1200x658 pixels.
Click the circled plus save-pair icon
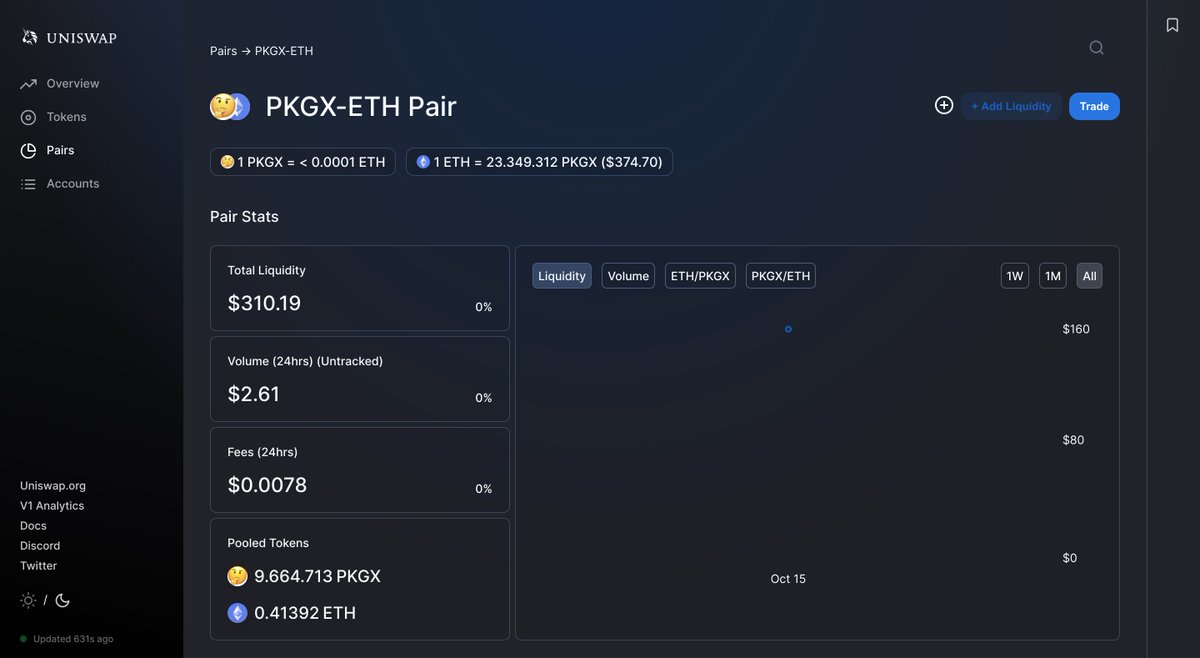(x=944, y=105)
